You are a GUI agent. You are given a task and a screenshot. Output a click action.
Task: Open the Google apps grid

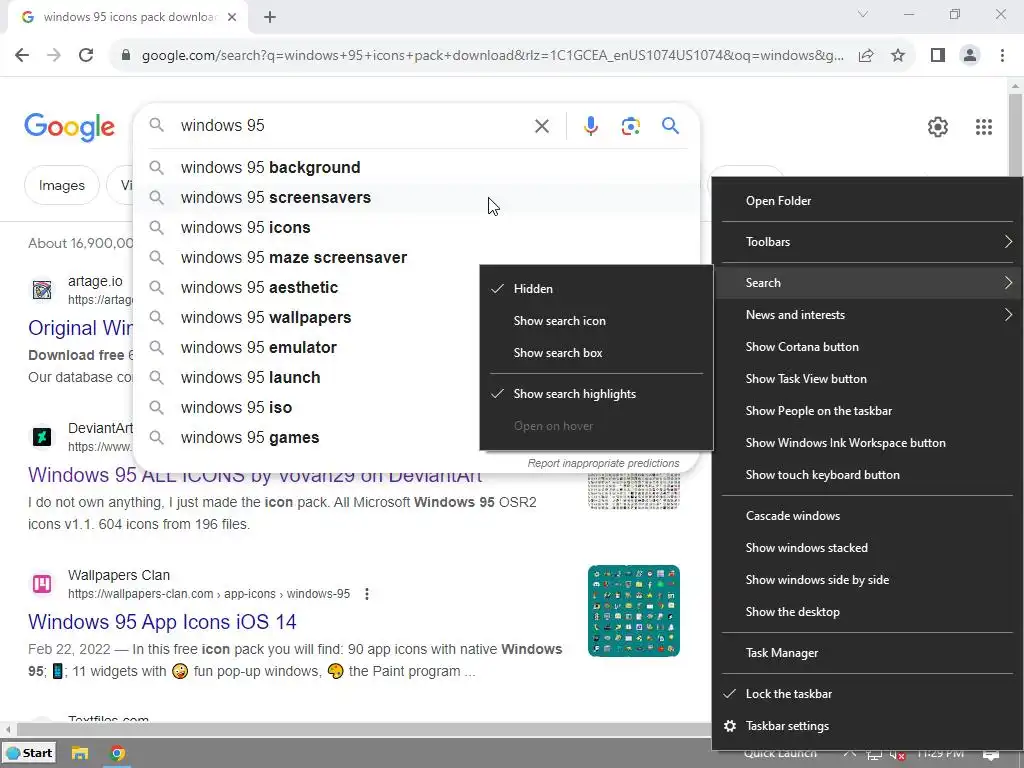(x=984, y=127)
